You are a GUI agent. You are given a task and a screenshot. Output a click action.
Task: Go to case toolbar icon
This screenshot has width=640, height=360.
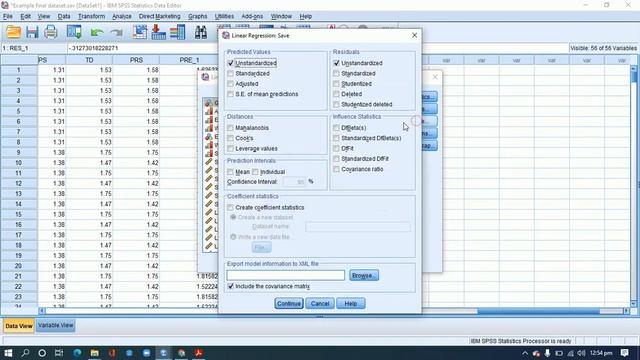point(140,32)
